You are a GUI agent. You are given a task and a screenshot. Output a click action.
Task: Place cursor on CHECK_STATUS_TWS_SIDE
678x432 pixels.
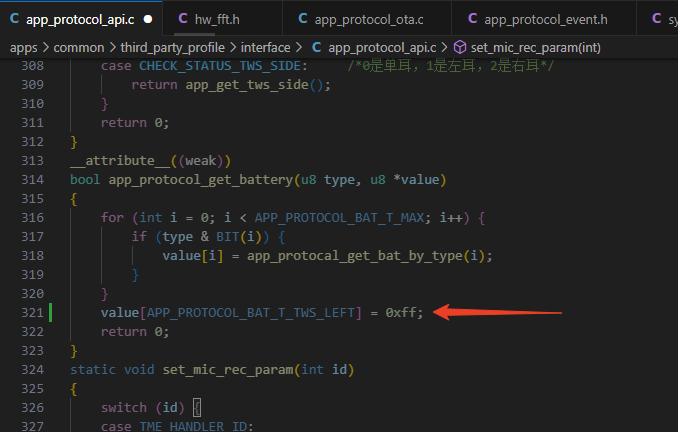tap(220, 66)
